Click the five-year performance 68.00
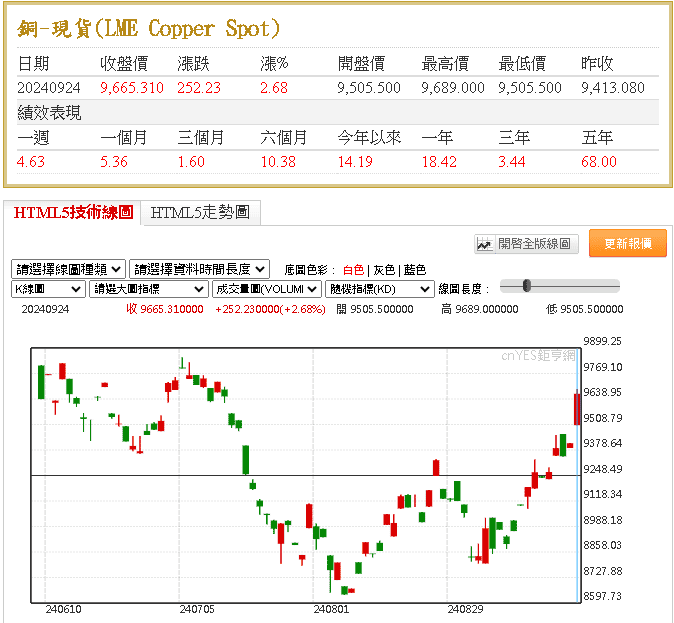Viewport: 674px width, 623px height. [x=599, y=162]
